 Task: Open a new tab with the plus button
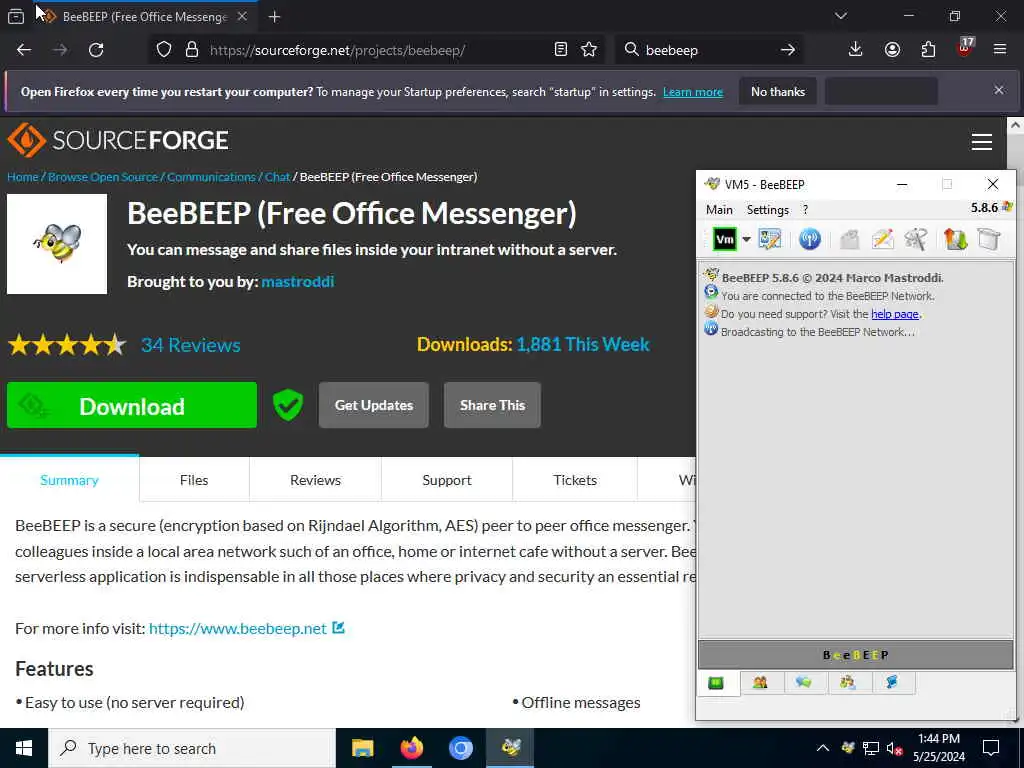tap(274, 17)
